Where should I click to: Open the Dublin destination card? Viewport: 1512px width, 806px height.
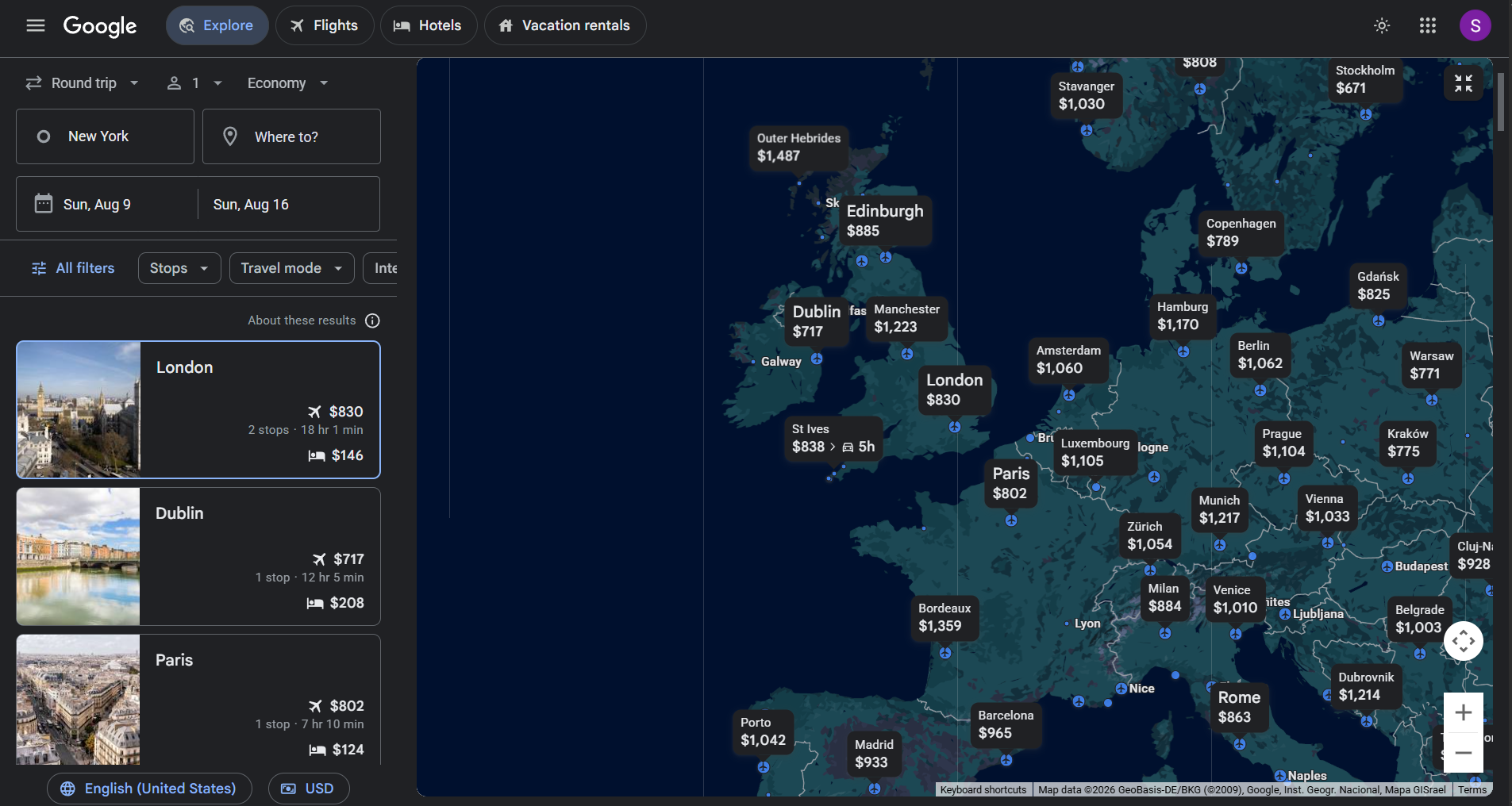[x=198, y=556]
